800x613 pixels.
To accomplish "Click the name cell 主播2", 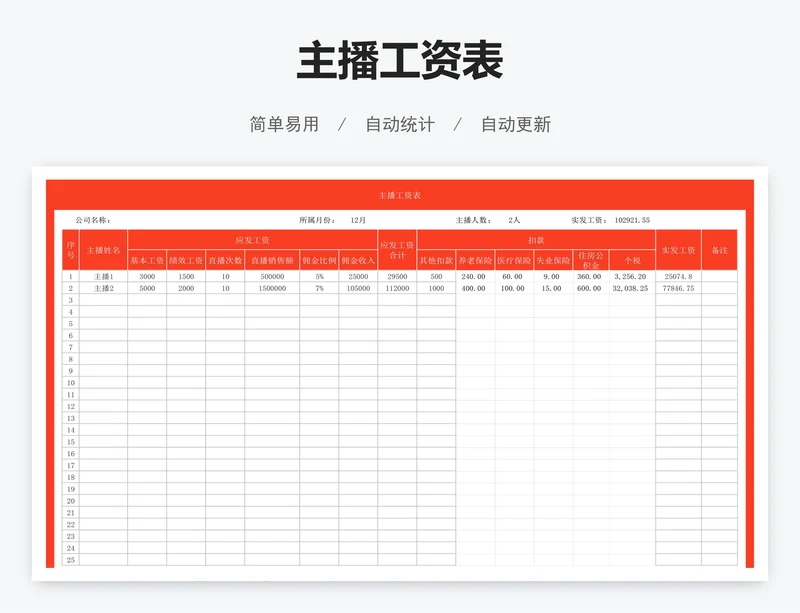I will coord(103,288).
